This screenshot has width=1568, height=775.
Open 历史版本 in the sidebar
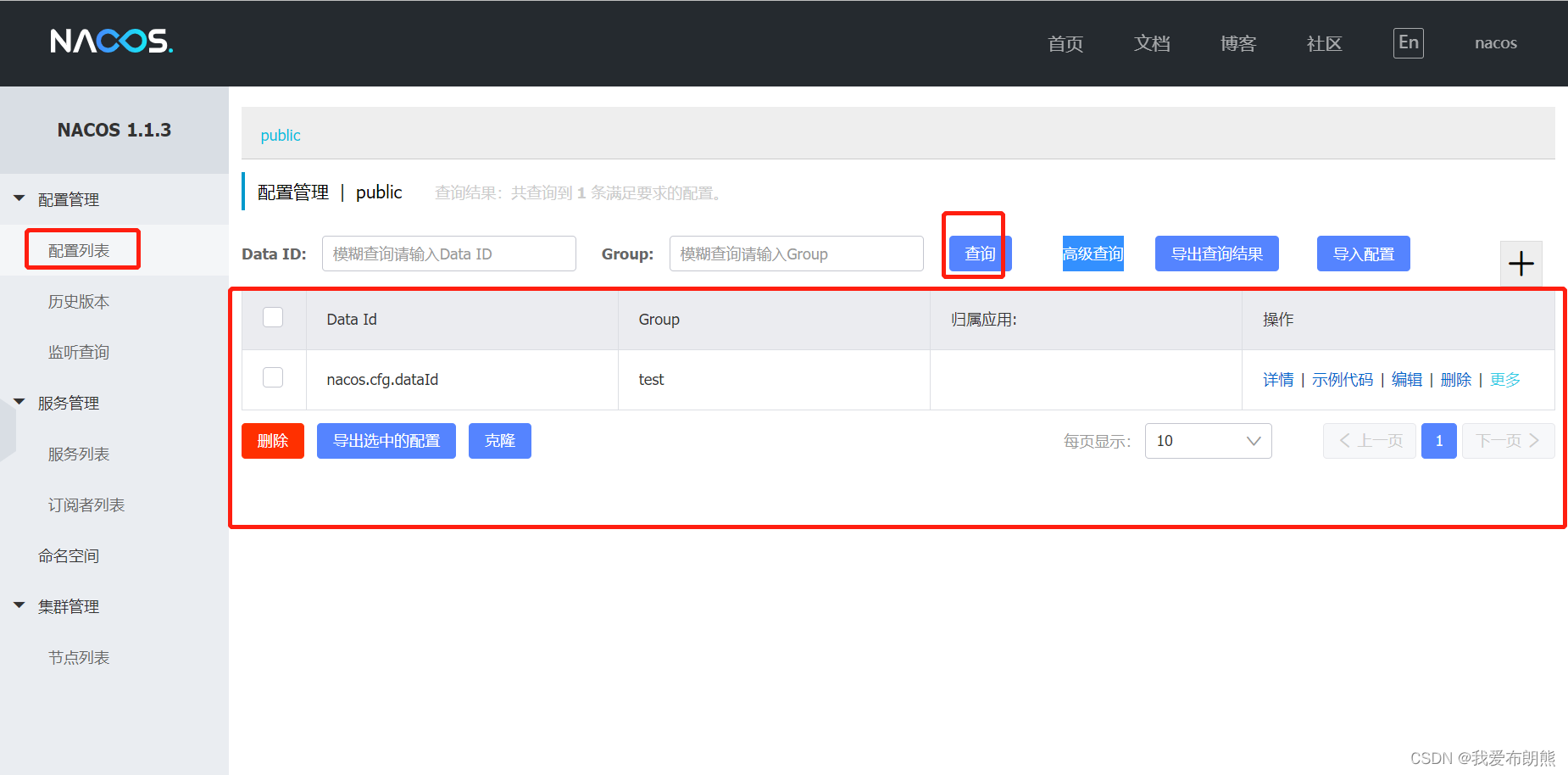pyautogui.click(x=79, y=302)
